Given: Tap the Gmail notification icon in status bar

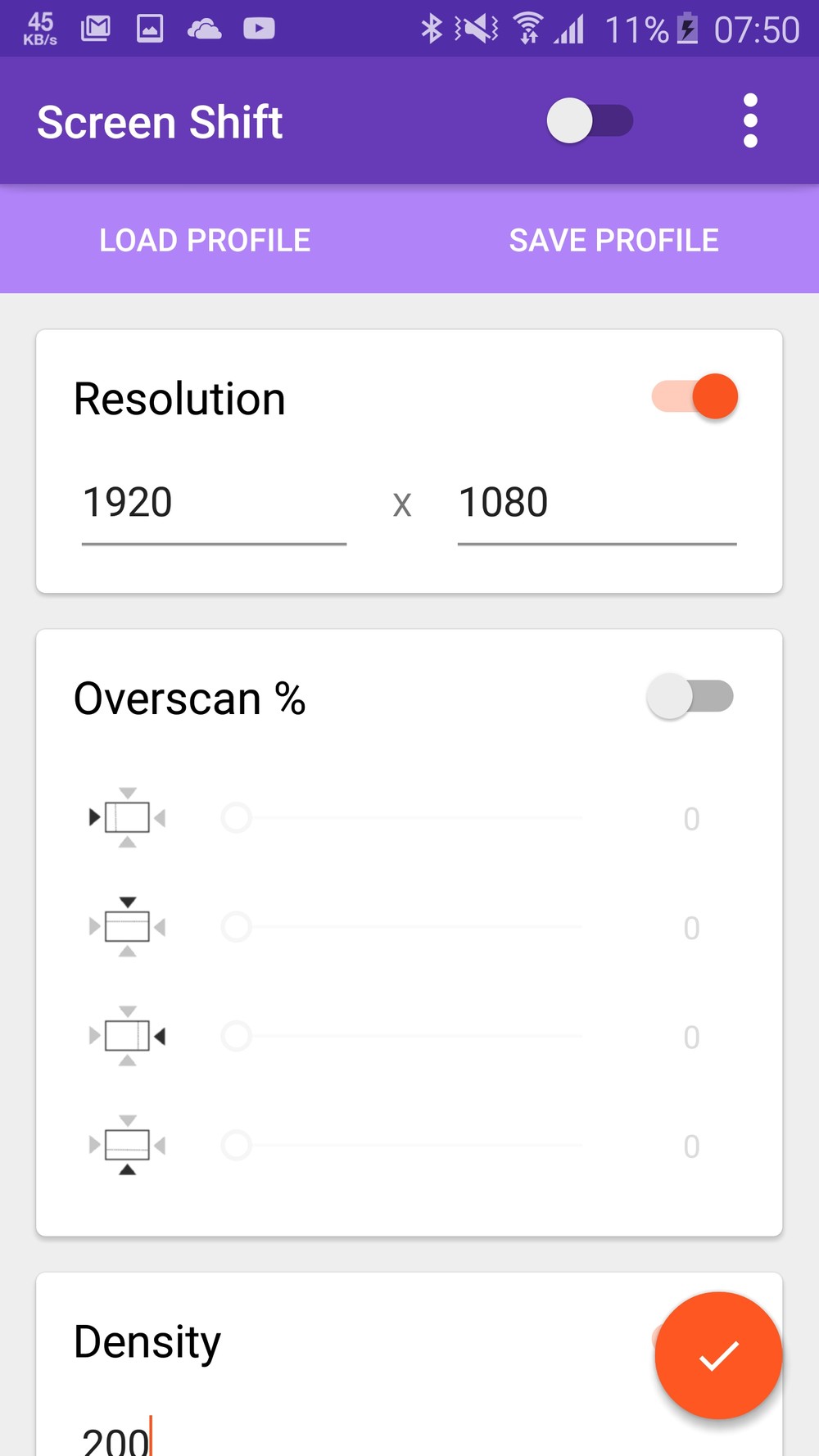Looking at the screenshot, I should [x=96, y=29].
